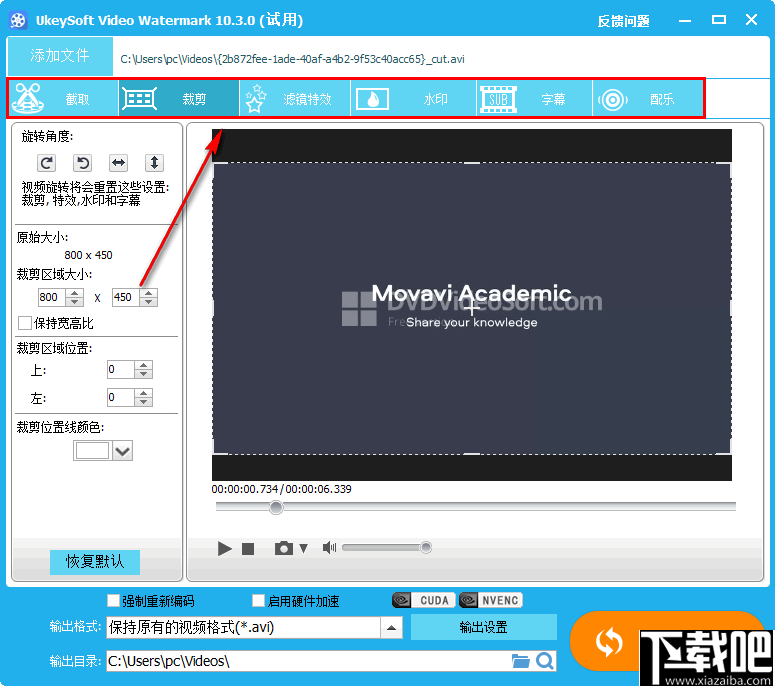The height and width of the screenshot is (686, 775).
Task: Click the CUDA badge
Action: 424,600
